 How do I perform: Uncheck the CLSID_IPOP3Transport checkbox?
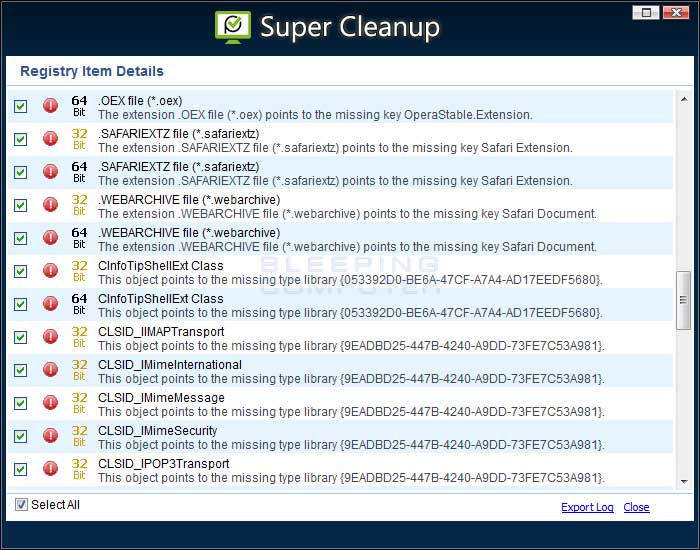21,470
